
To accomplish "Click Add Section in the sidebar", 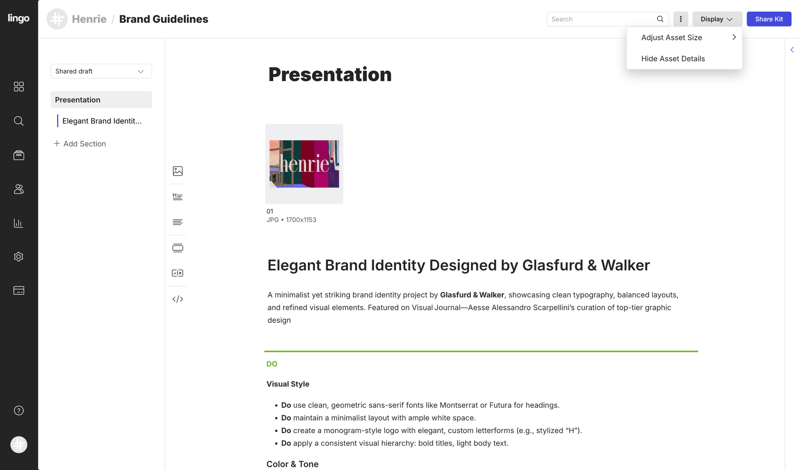I will [80, 144].
